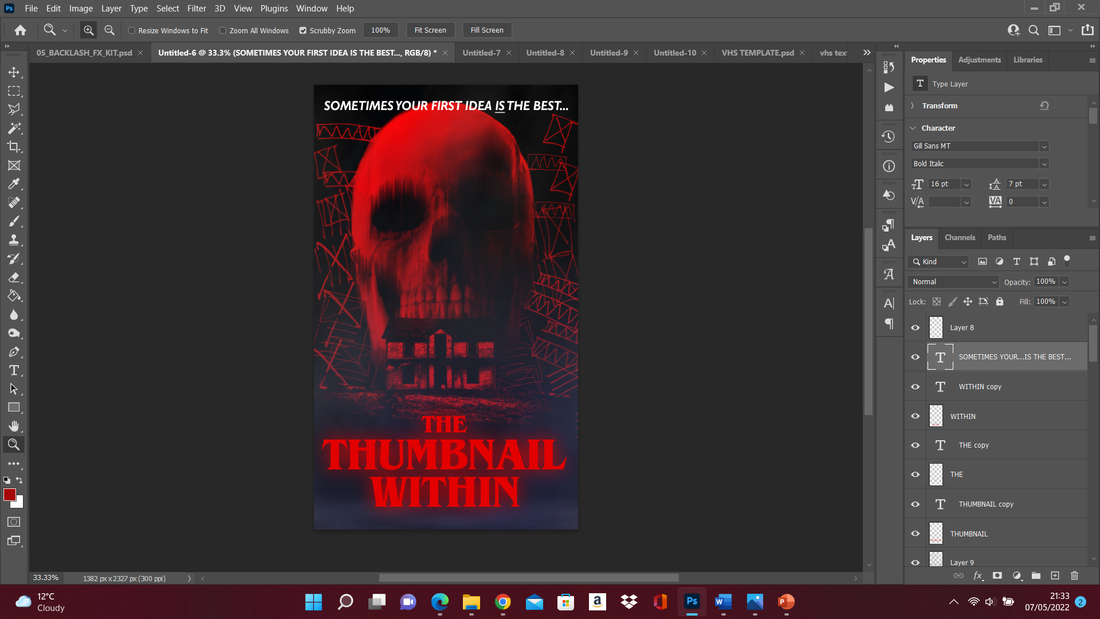Choose the zoom in mode icon
This screenshot has height=619, width=1100.
pyautogui.click(x=88, y=30)
